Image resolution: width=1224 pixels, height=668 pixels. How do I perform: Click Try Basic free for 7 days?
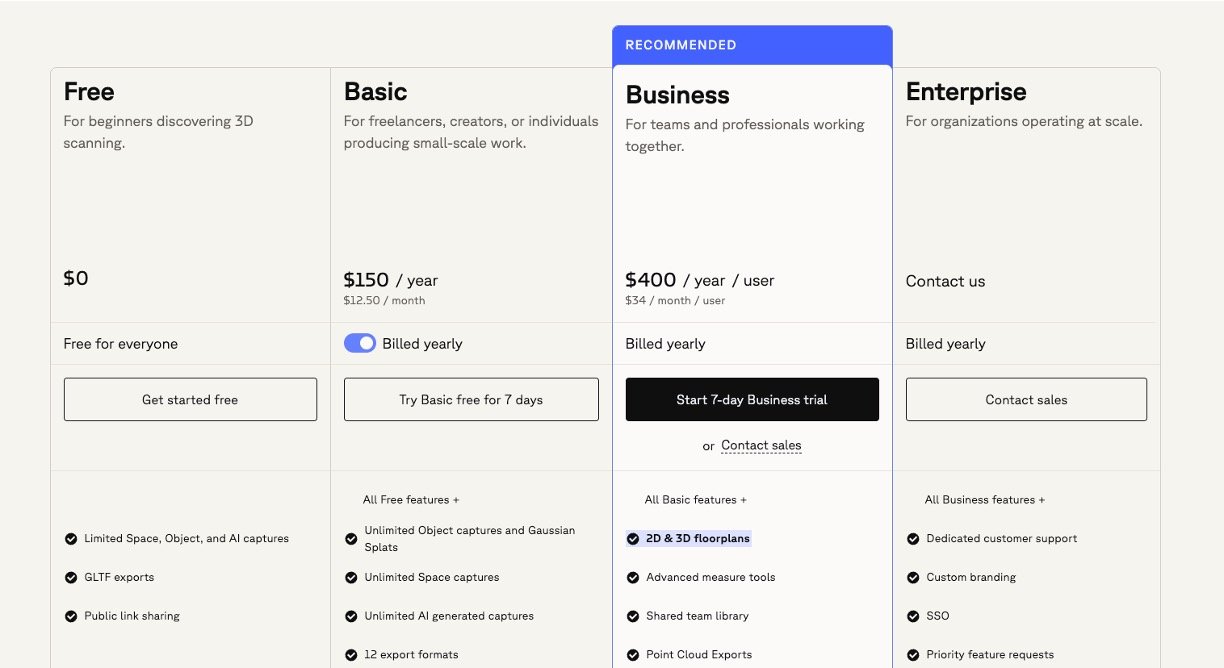coord(471,399)
